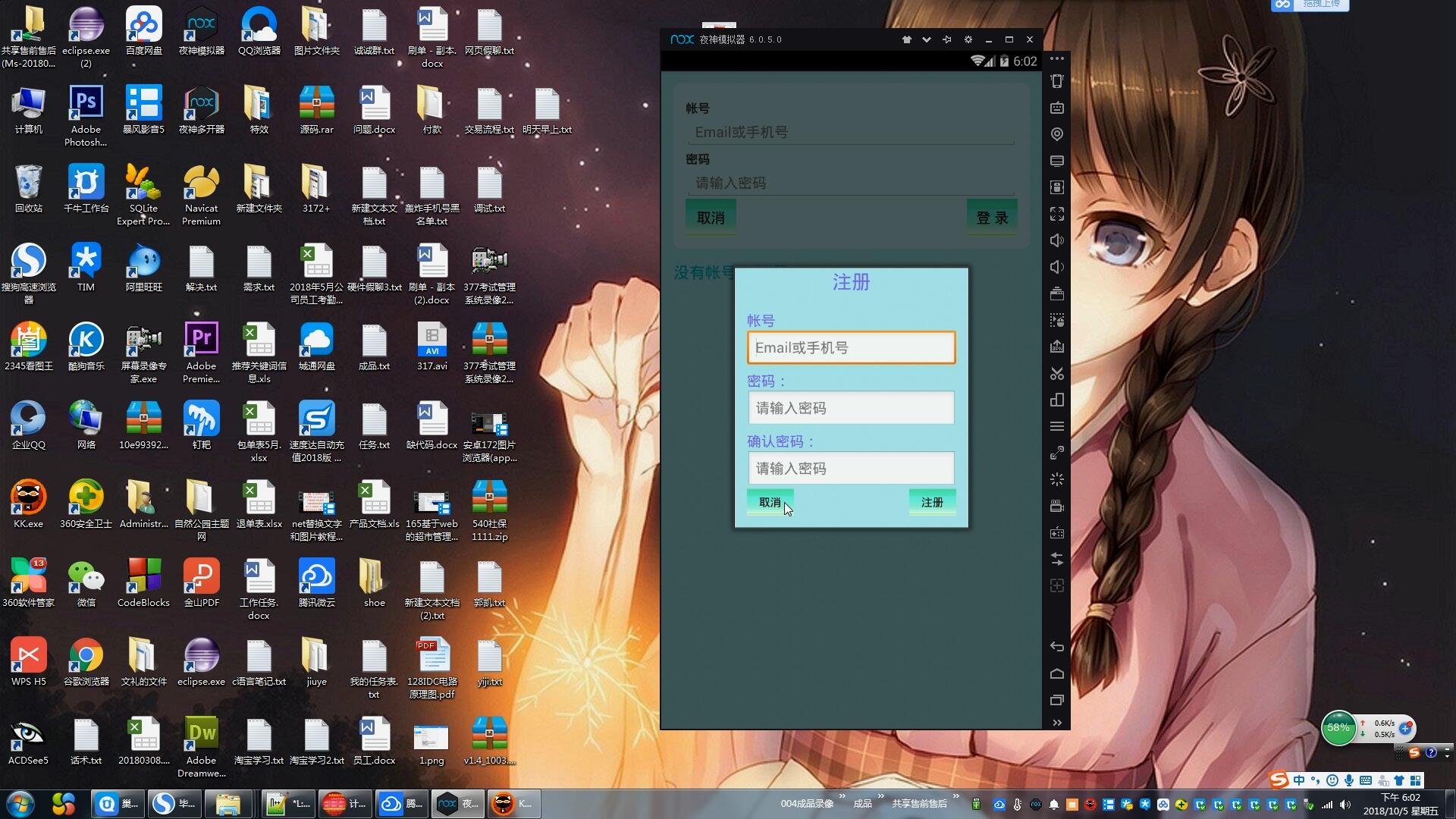Open 谷歌浏览器 Chrome desktop icon

coord(86,661)
